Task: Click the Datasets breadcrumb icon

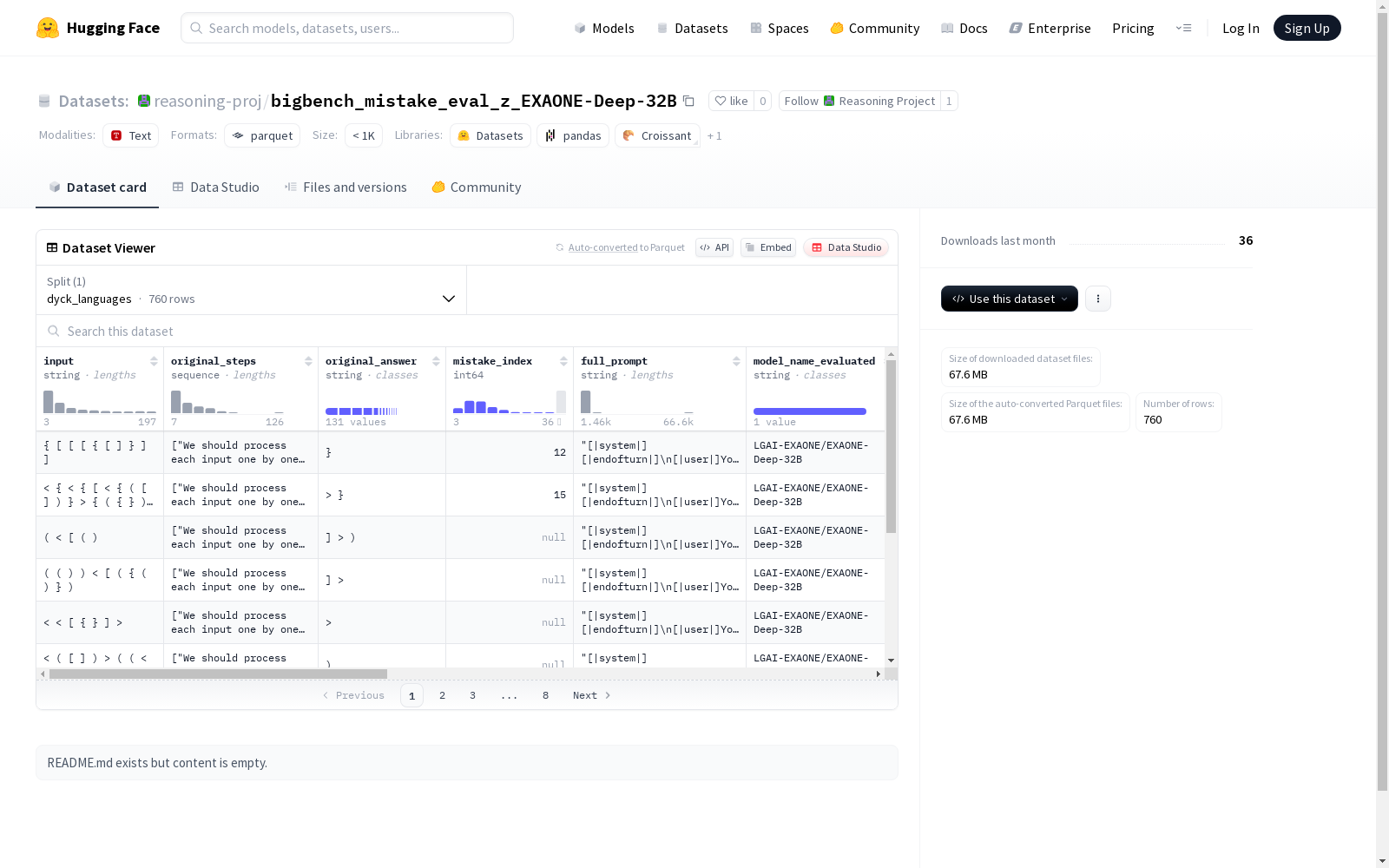Action: [x=44, y=101]
